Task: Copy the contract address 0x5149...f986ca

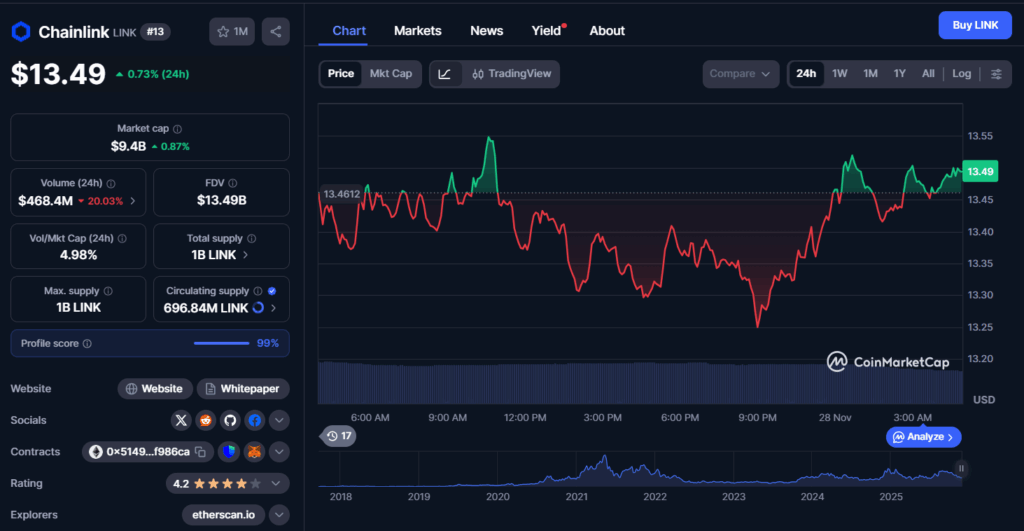Action: point(200,452)
